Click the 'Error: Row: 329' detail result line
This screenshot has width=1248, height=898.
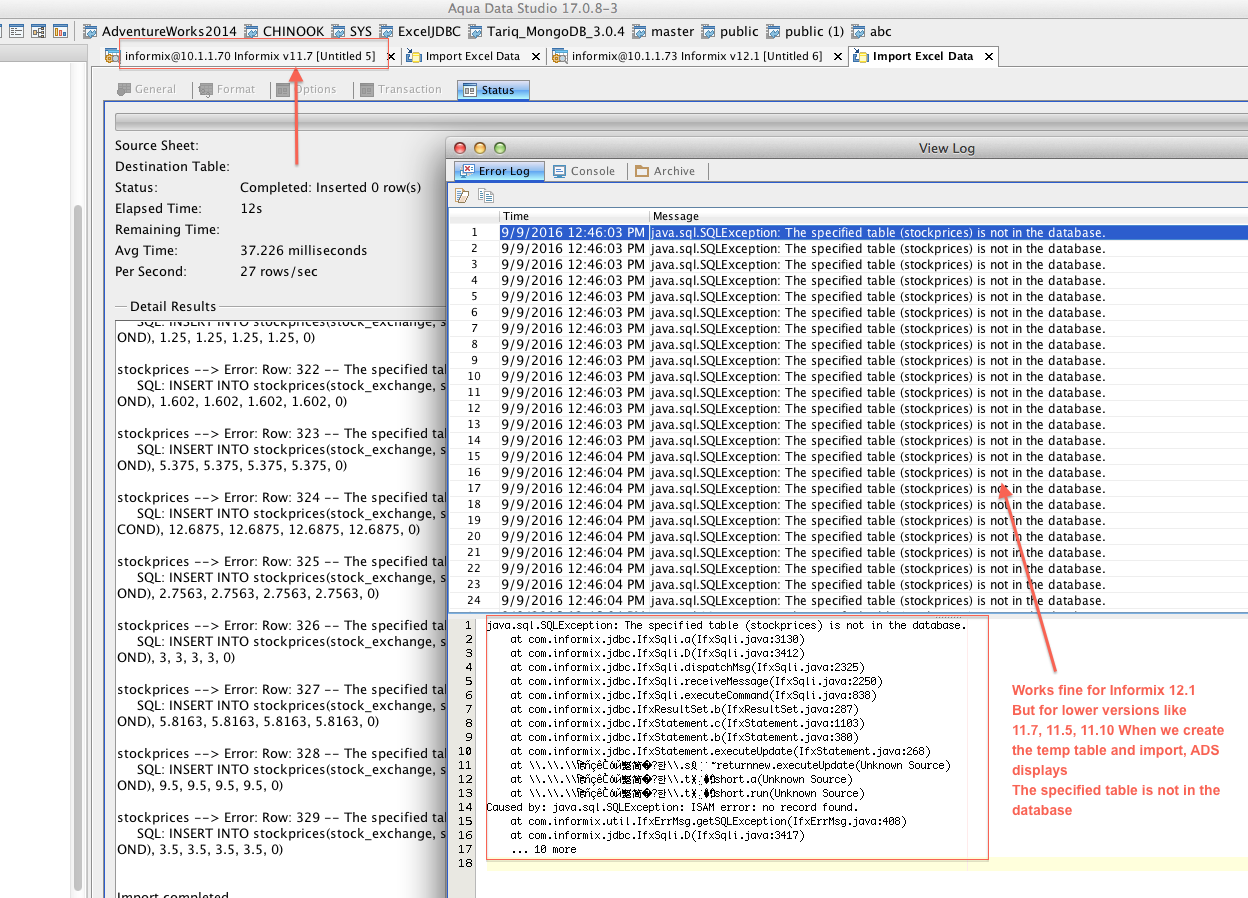pyautogui.click(x=281, y=818)
